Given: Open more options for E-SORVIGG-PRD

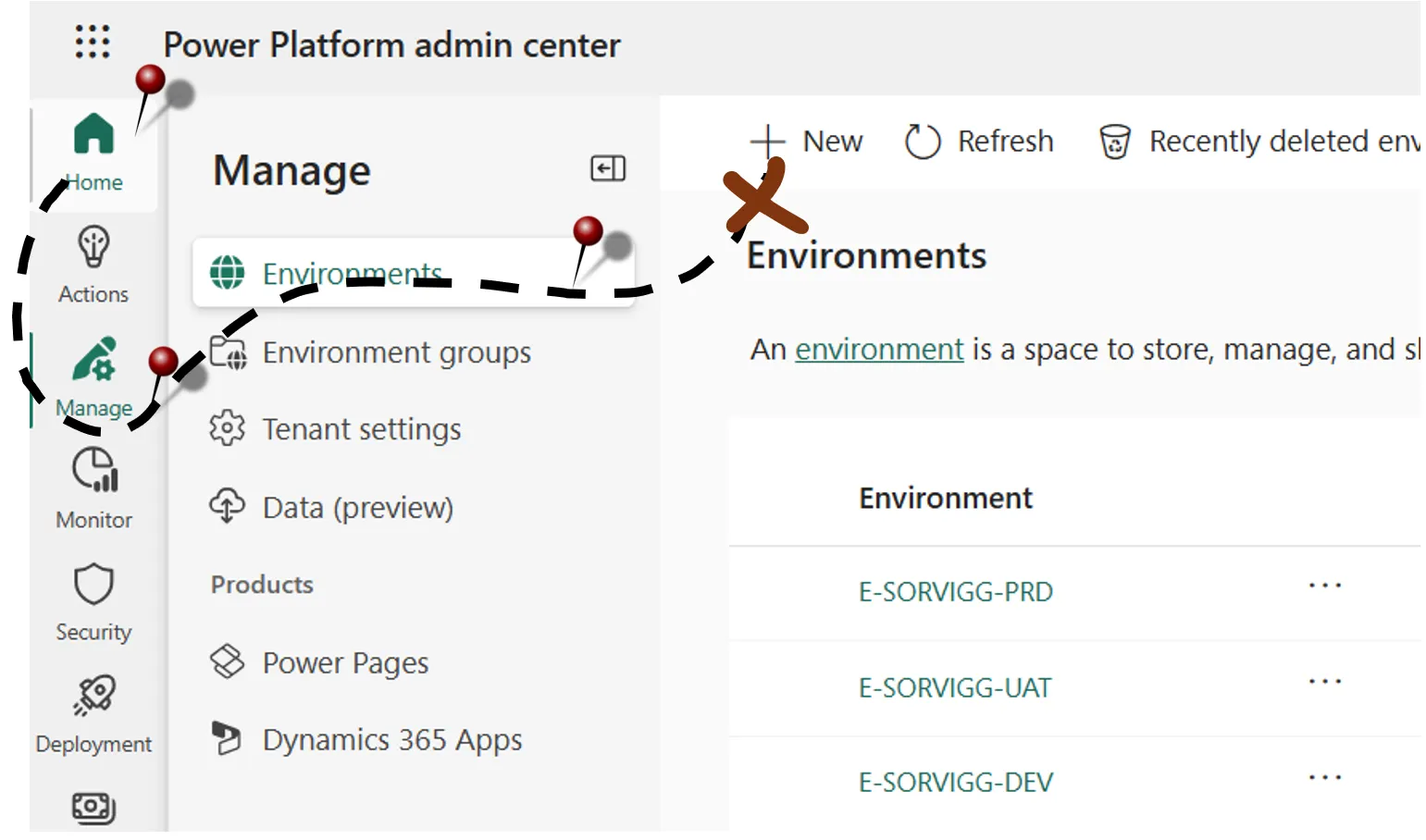Looking at the screenshot, I should pos(1325,586).
